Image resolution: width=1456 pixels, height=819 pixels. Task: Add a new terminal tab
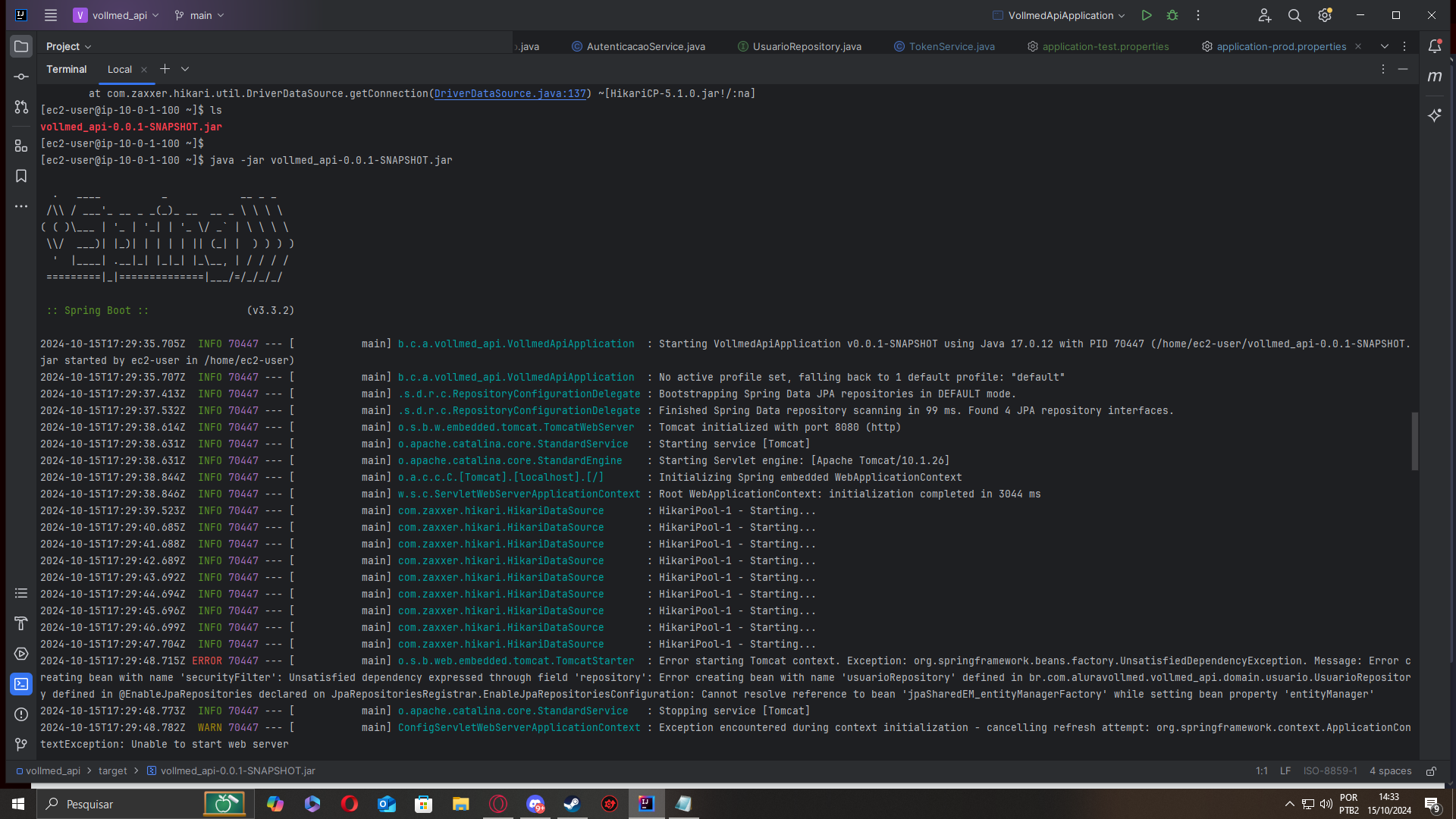165,69
